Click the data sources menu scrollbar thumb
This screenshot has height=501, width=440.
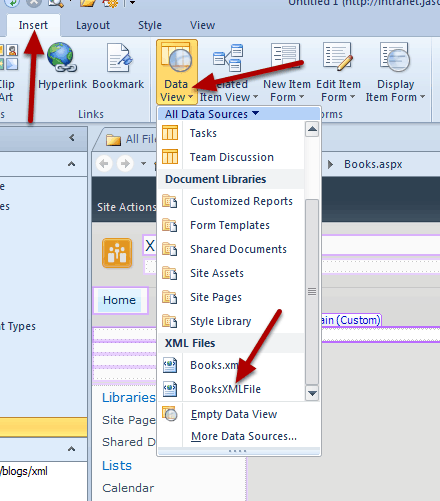coord(312,292)
